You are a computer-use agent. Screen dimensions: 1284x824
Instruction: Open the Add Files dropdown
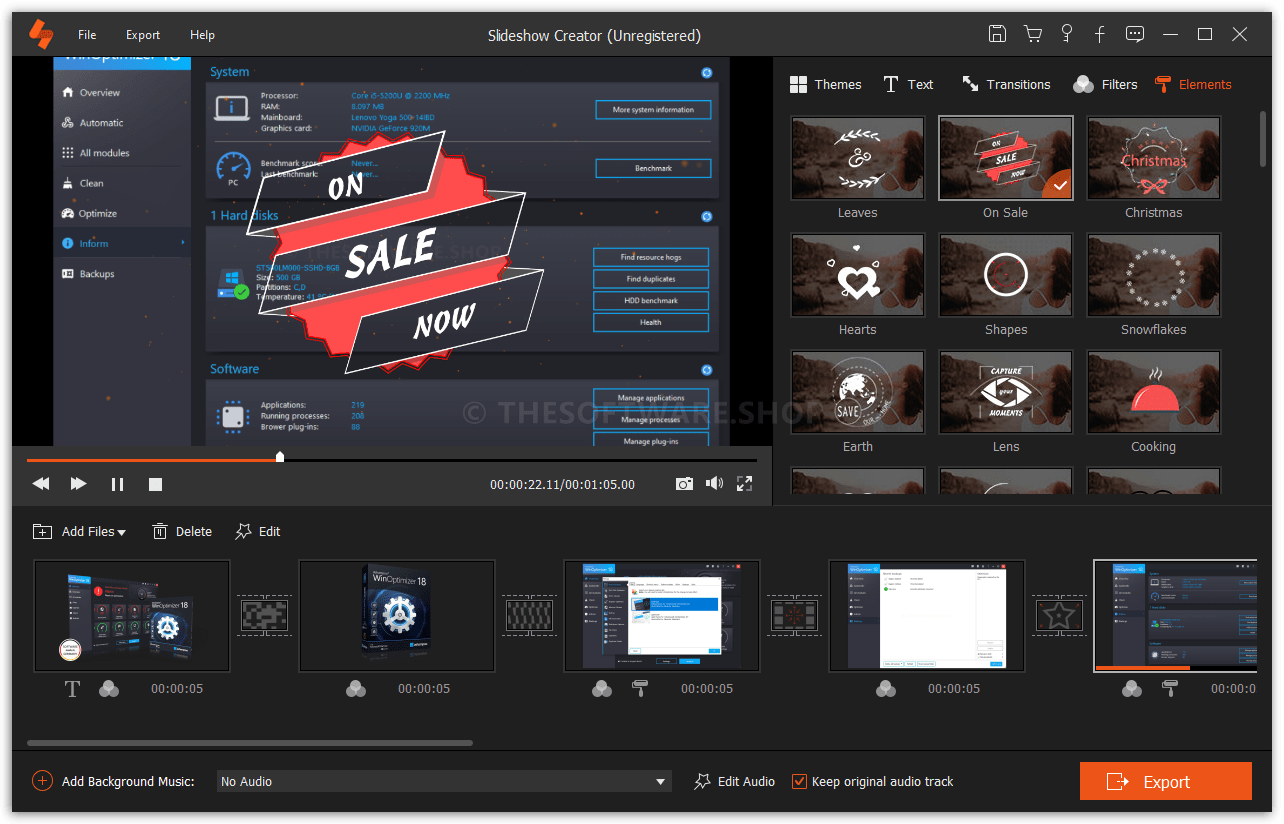[x=79, y=531]
